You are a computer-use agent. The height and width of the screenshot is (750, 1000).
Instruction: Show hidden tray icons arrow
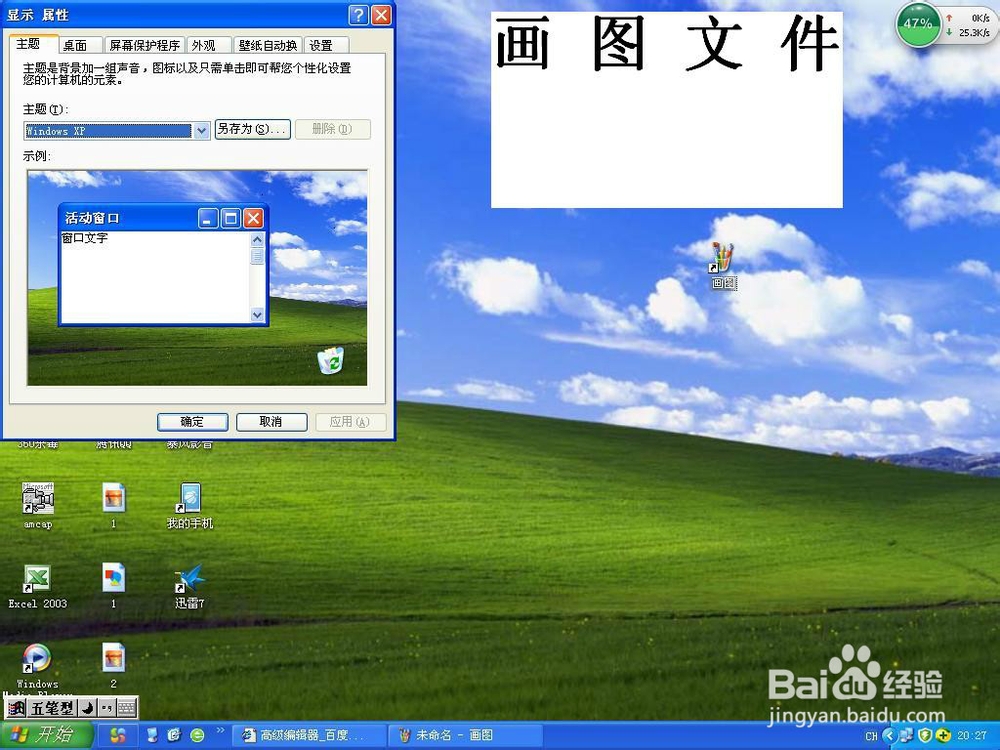(x=890, y=736)
